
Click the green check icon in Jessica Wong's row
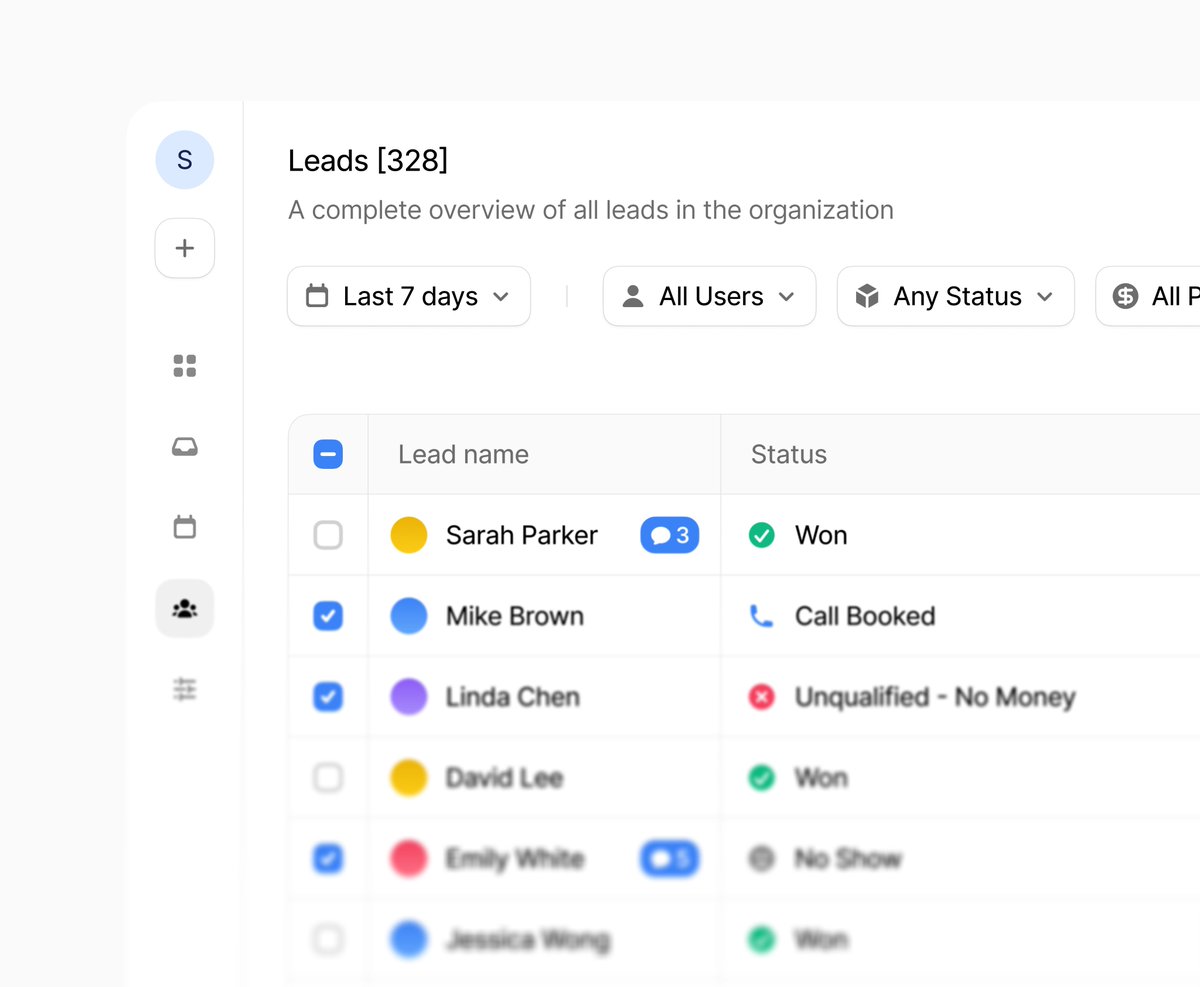762,939
